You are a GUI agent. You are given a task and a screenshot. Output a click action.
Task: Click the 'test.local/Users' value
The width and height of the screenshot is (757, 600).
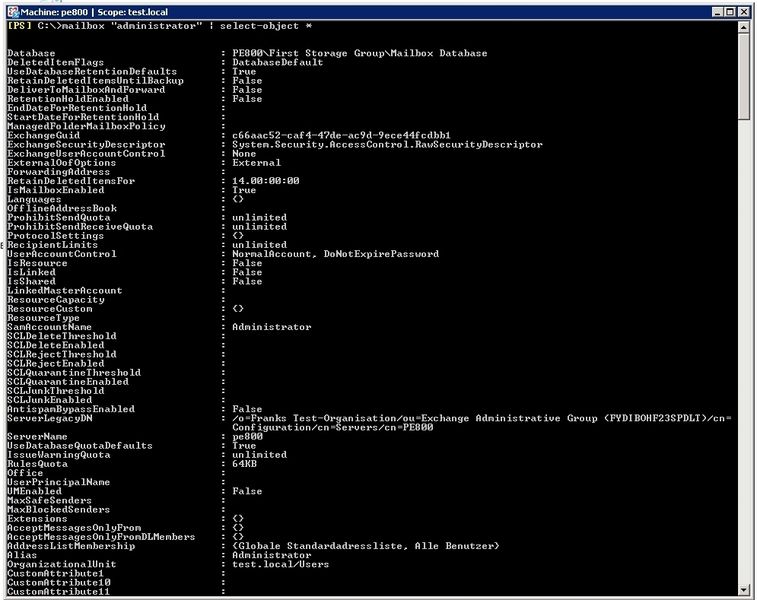pyautogui.click(x=280, y=565)
